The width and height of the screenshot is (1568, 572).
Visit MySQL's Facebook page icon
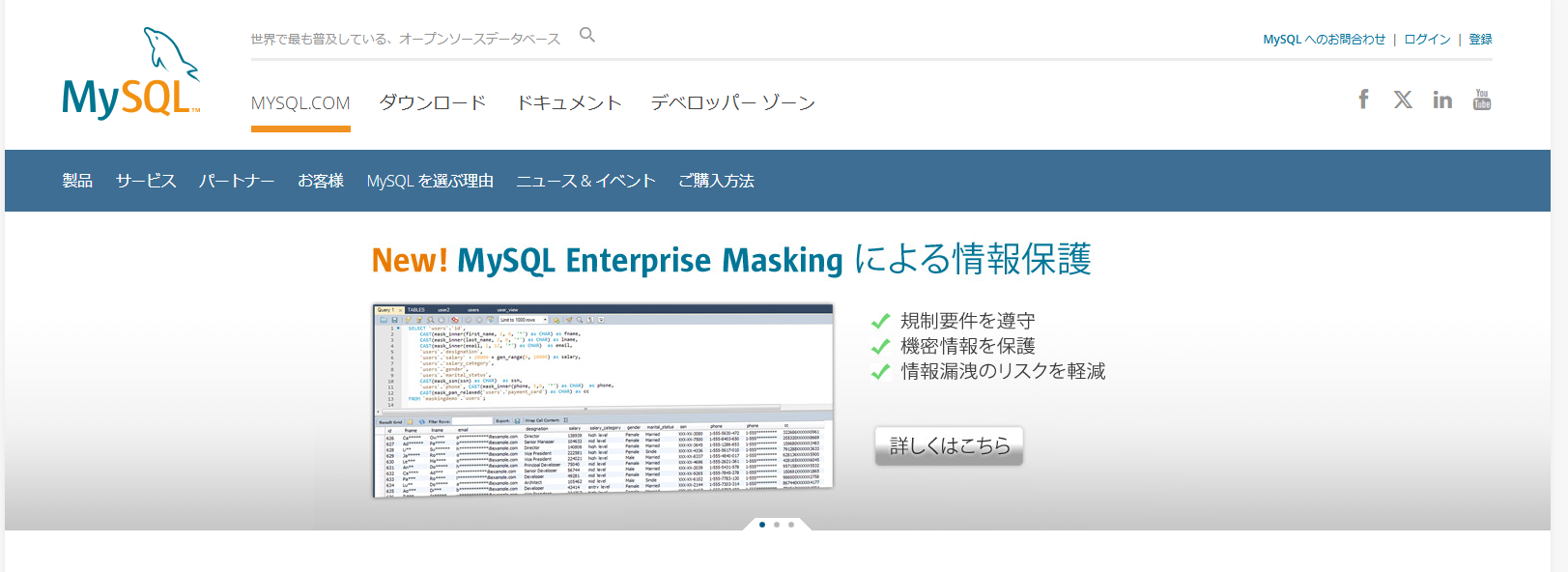tap(1363, 100)
